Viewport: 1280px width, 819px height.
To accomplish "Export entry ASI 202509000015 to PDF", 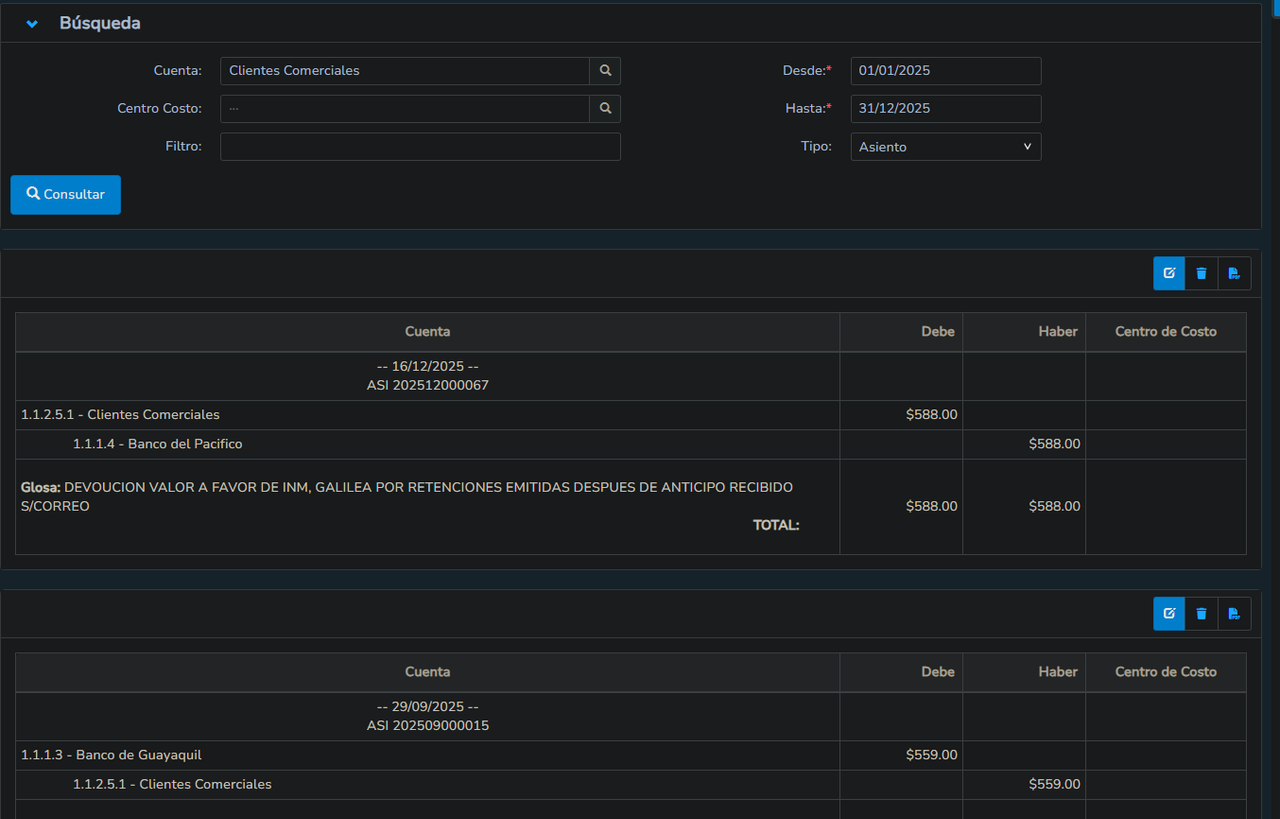I will (1234, 614).
